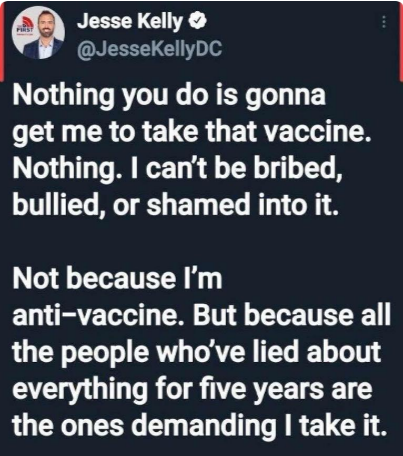Click the blue verified checkmark badge
Image resolution: width=403 pixels, height=456 pixels.
[x=198, y=22]
